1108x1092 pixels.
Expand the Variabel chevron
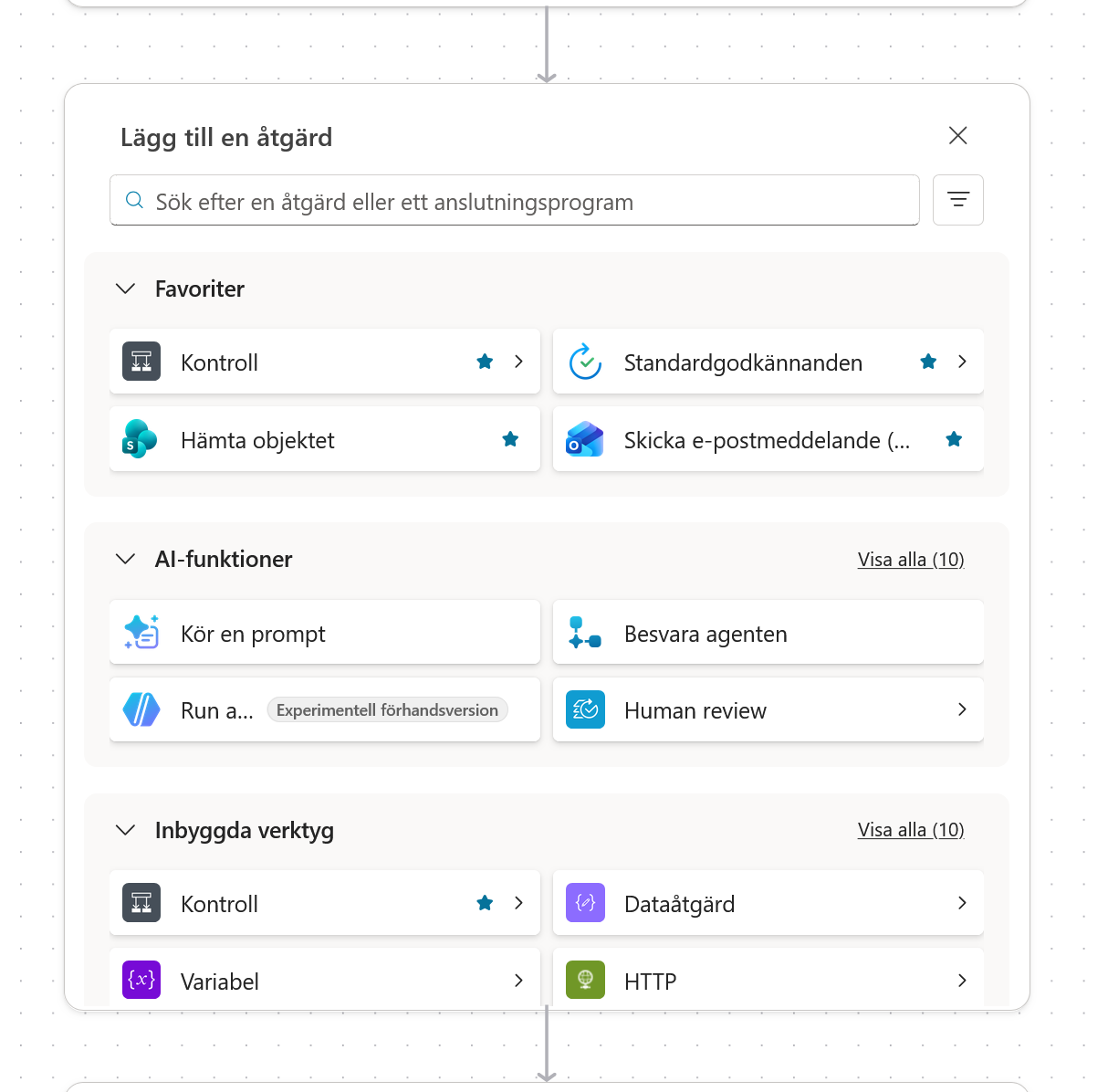tap(518, 981)
